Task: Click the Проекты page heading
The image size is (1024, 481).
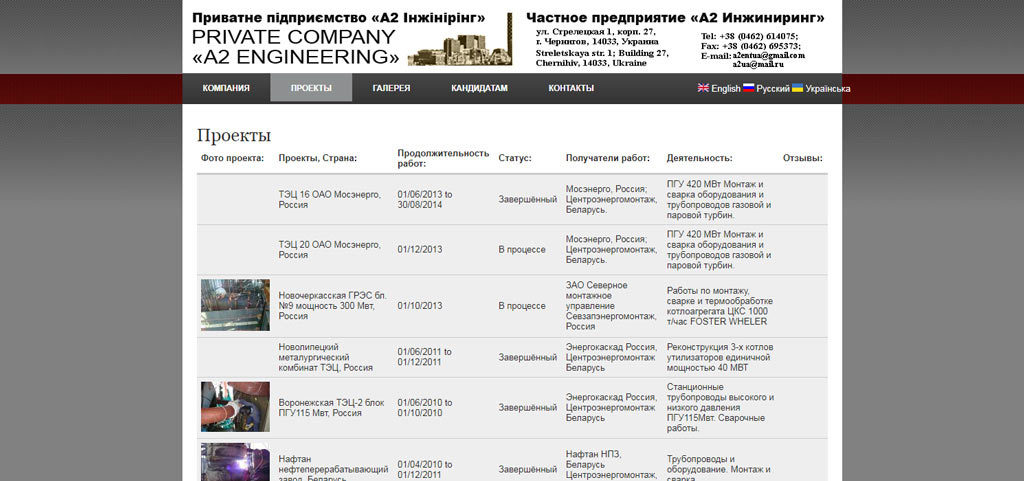Action: 234,136
